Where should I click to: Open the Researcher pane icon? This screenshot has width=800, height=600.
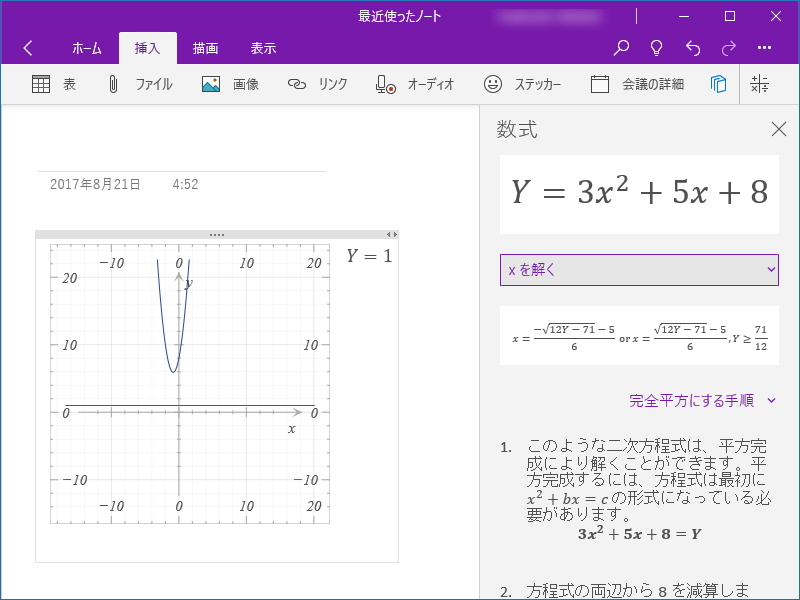click(718, 84)
